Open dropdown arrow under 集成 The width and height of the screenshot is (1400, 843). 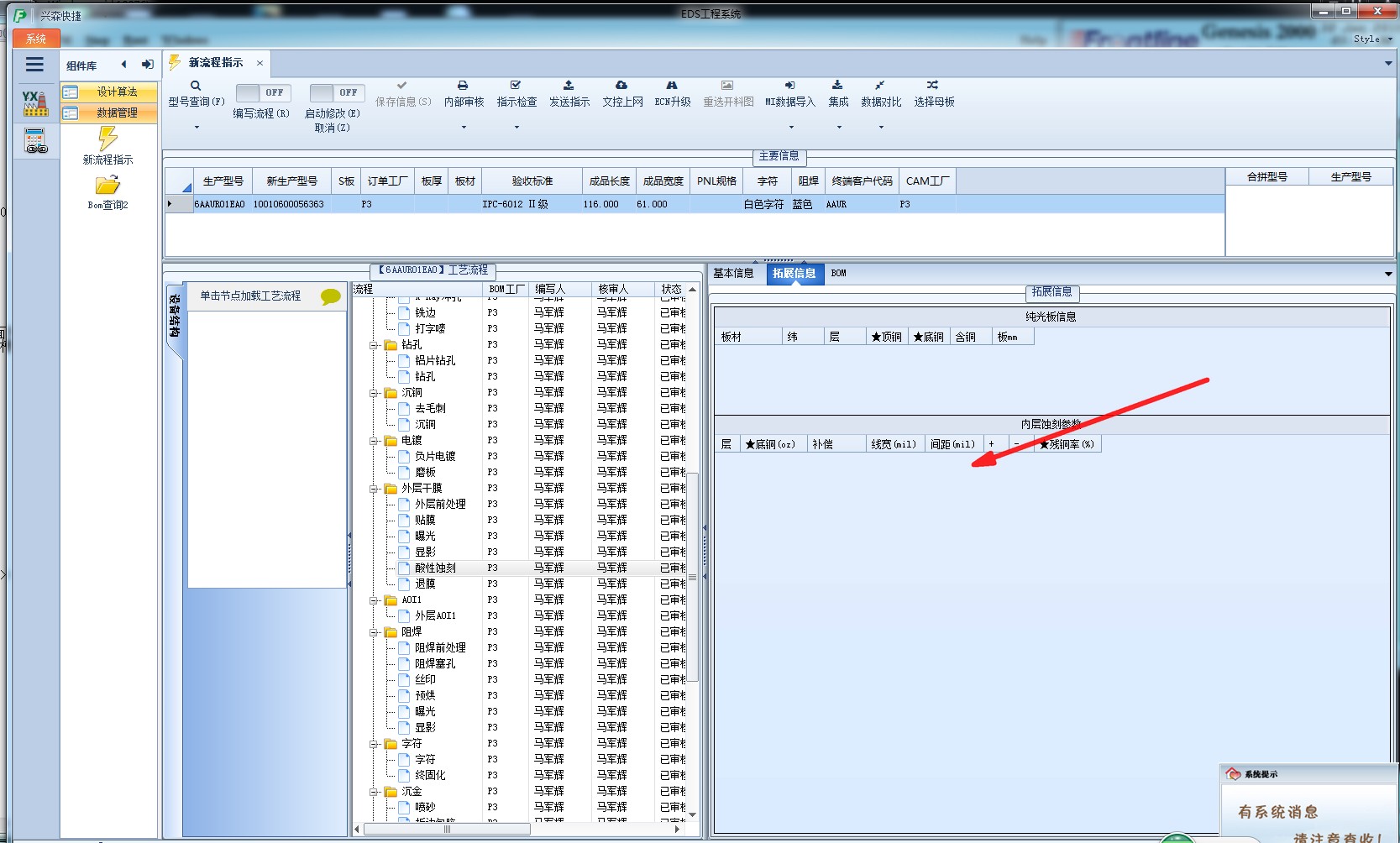(x=838, y=128)
